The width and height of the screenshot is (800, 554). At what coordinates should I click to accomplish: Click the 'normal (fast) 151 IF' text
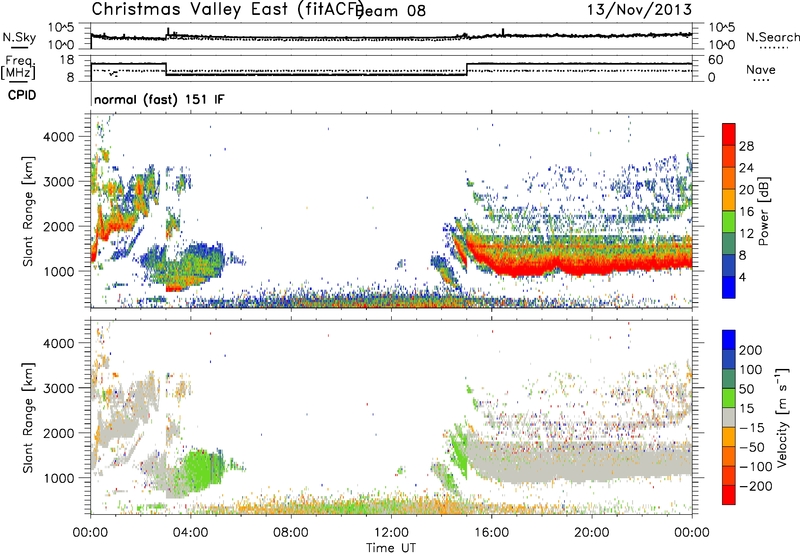click(x=159, y=99)
